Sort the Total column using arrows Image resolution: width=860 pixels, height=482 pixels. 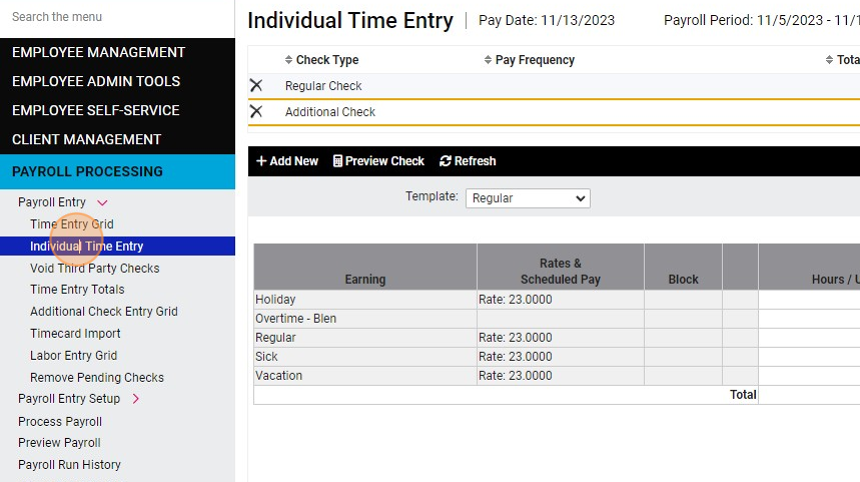pyautogui.click(x=829, y=60)
